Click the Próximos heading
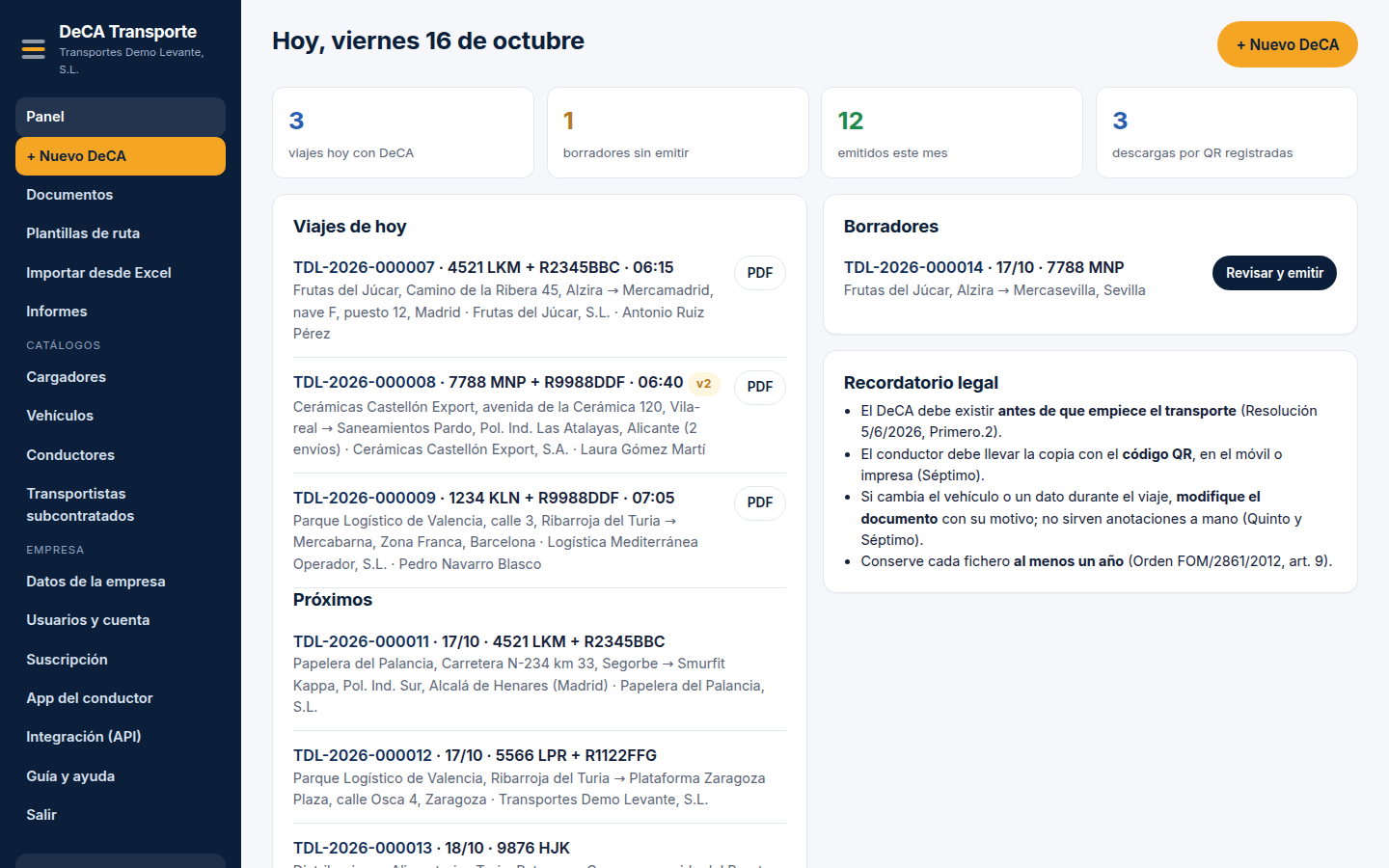 333,600
